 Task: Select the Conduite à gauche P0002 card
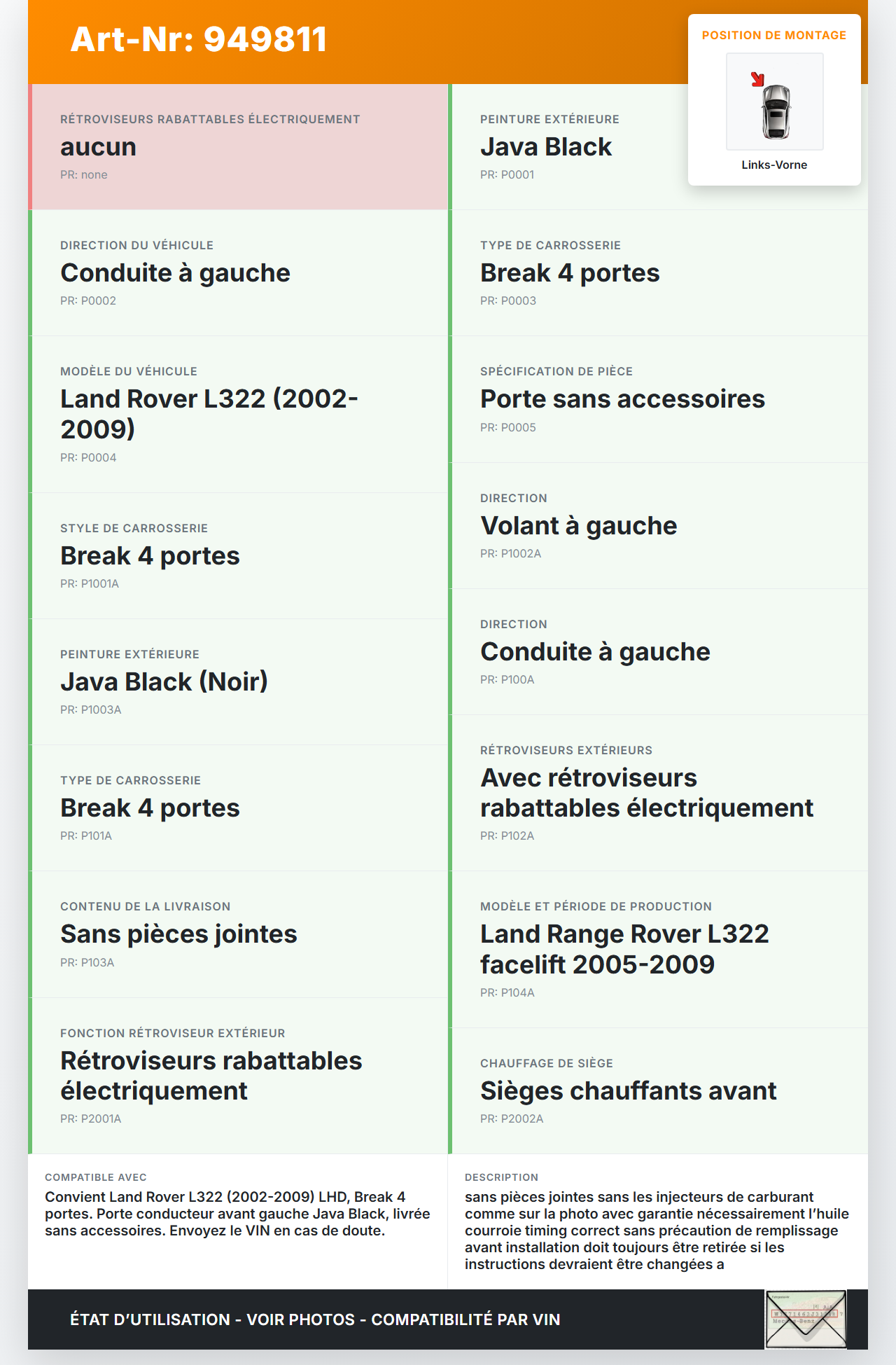pos(238,273)
